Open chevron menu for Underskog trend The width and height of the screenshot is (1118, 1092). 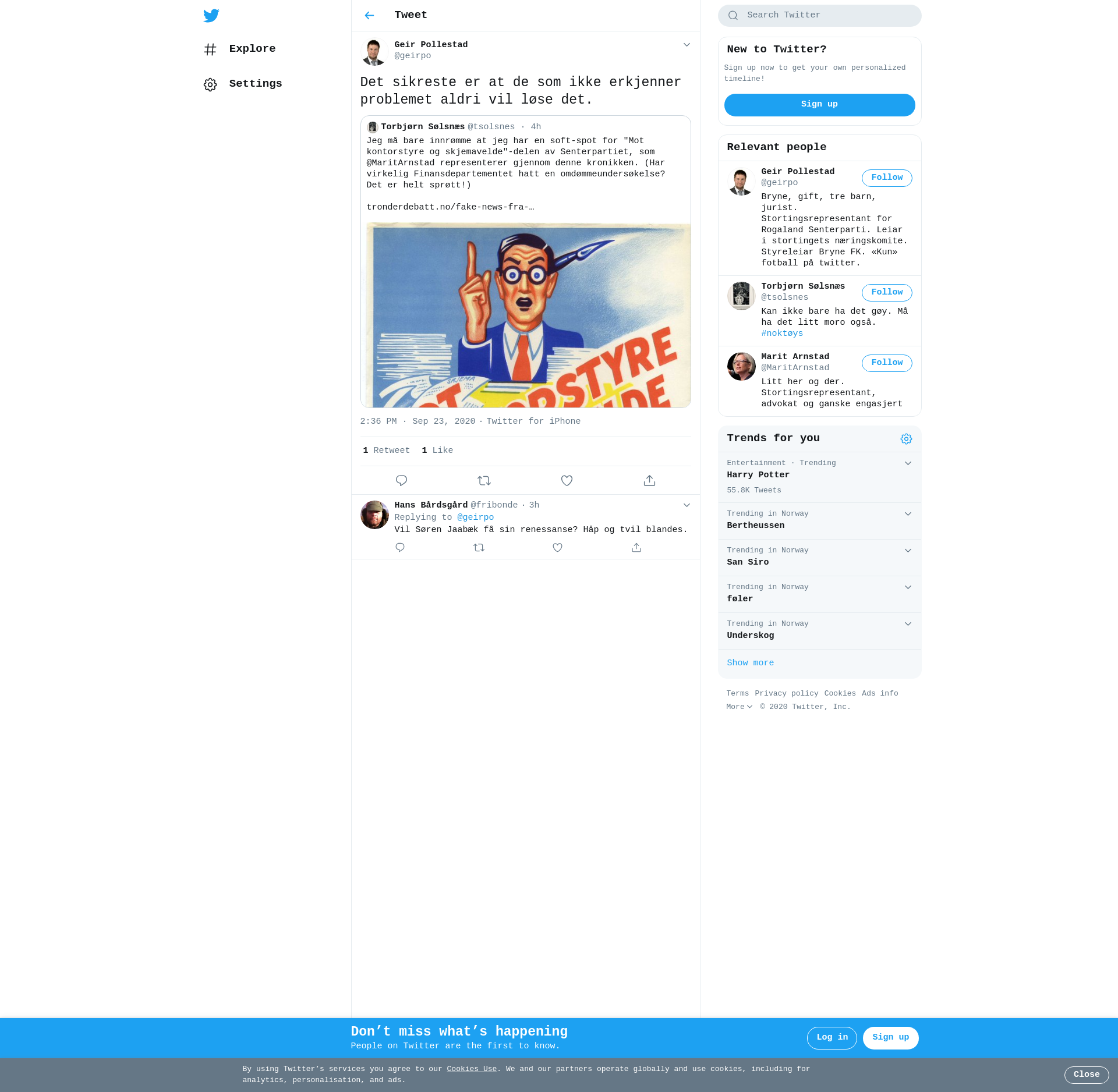(908, 624)
